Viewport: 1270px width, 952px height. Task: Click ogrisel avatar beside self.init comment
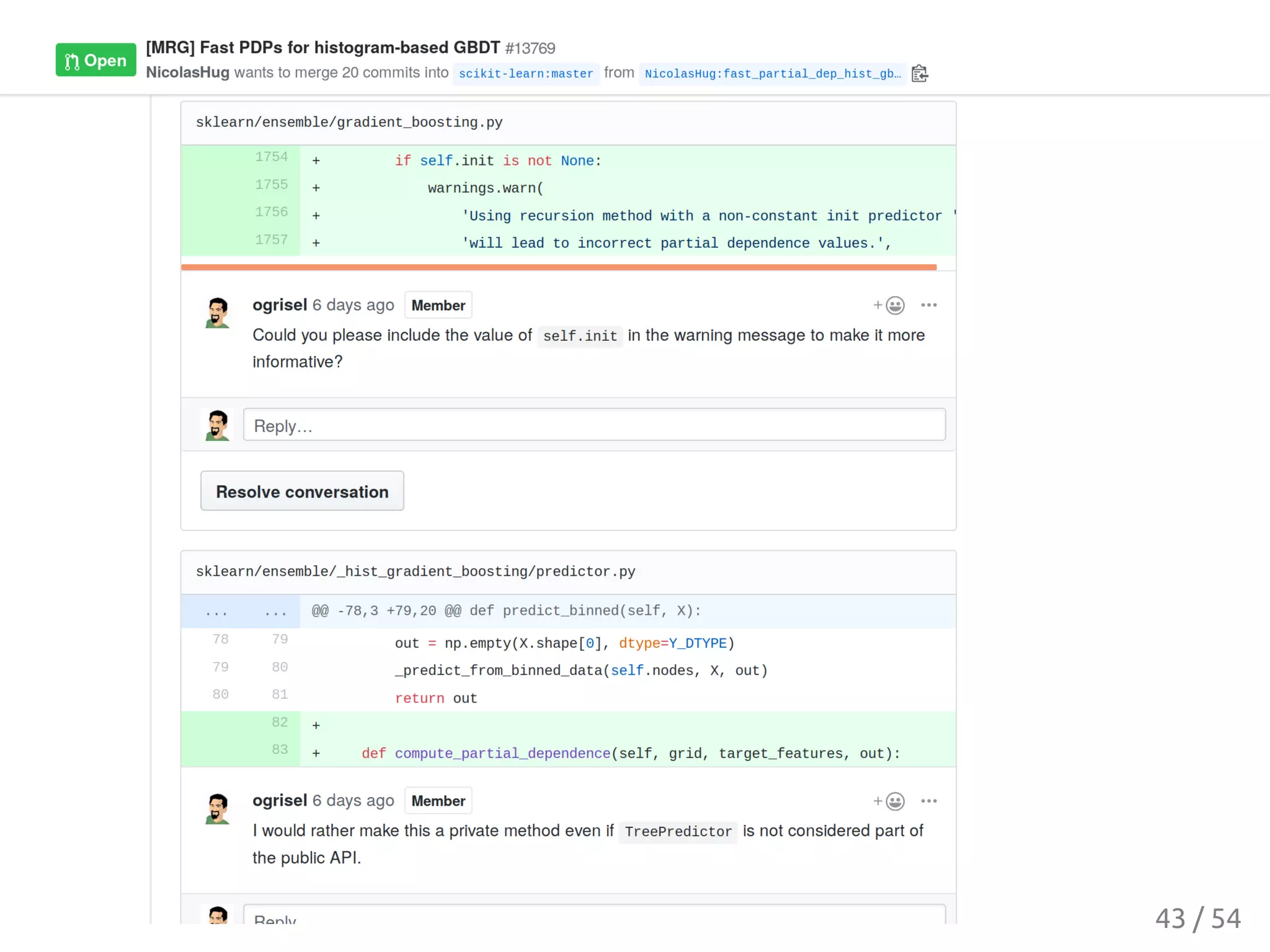click(x=217, y=312)
